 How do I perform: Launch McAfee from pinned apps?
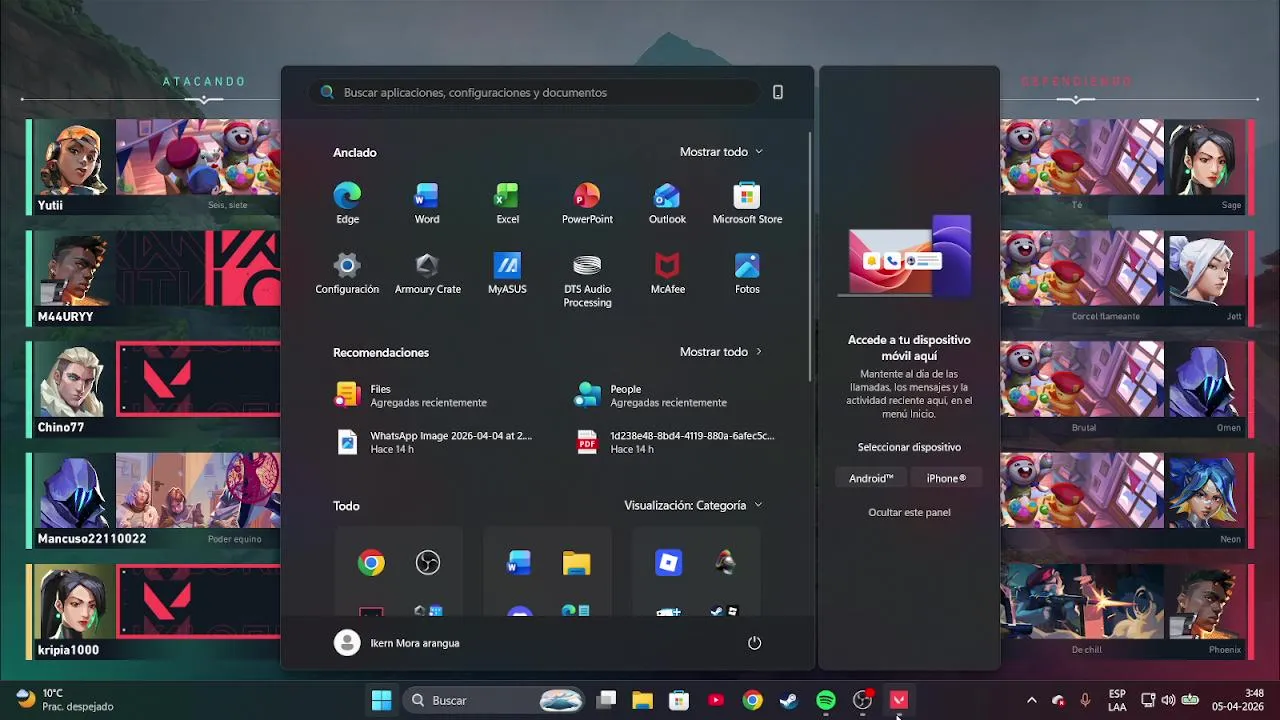[x=667, y=273]
